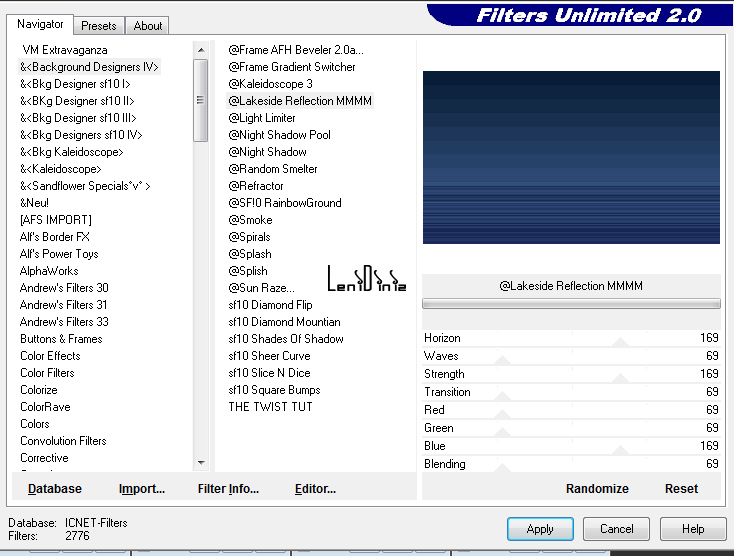Adjust the Horizon slider

coord(621,340)
